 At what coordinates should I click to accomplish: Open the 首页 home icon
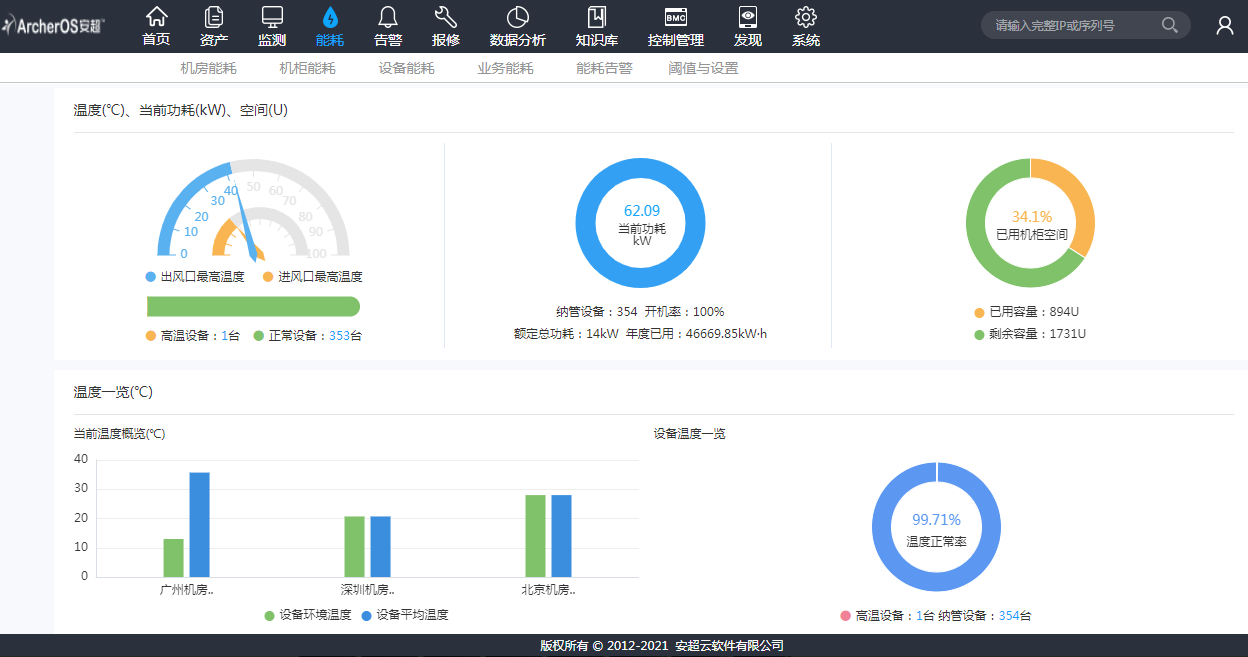[156, 17]
